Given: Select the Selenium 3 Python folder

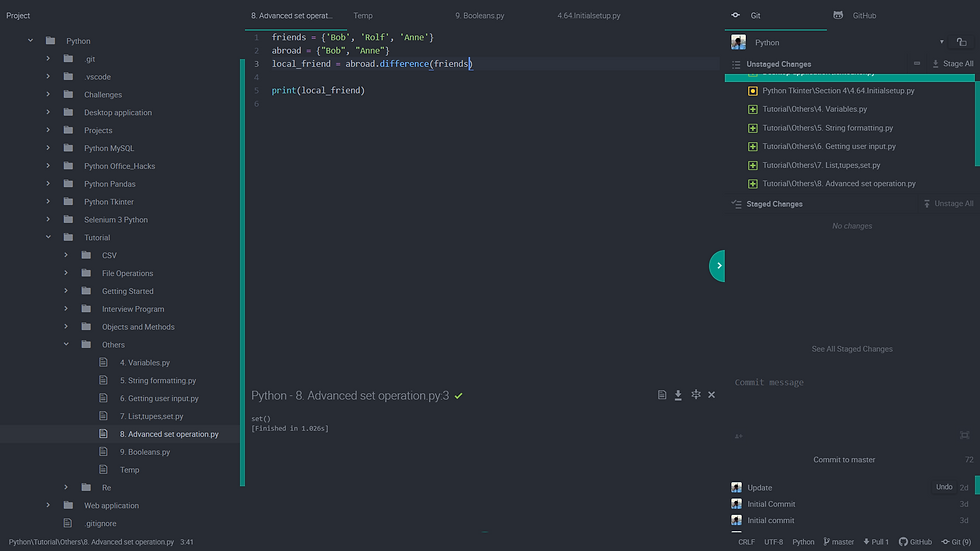Looking at the screenshot, I should pyautogui.click(x=116, y=220).
